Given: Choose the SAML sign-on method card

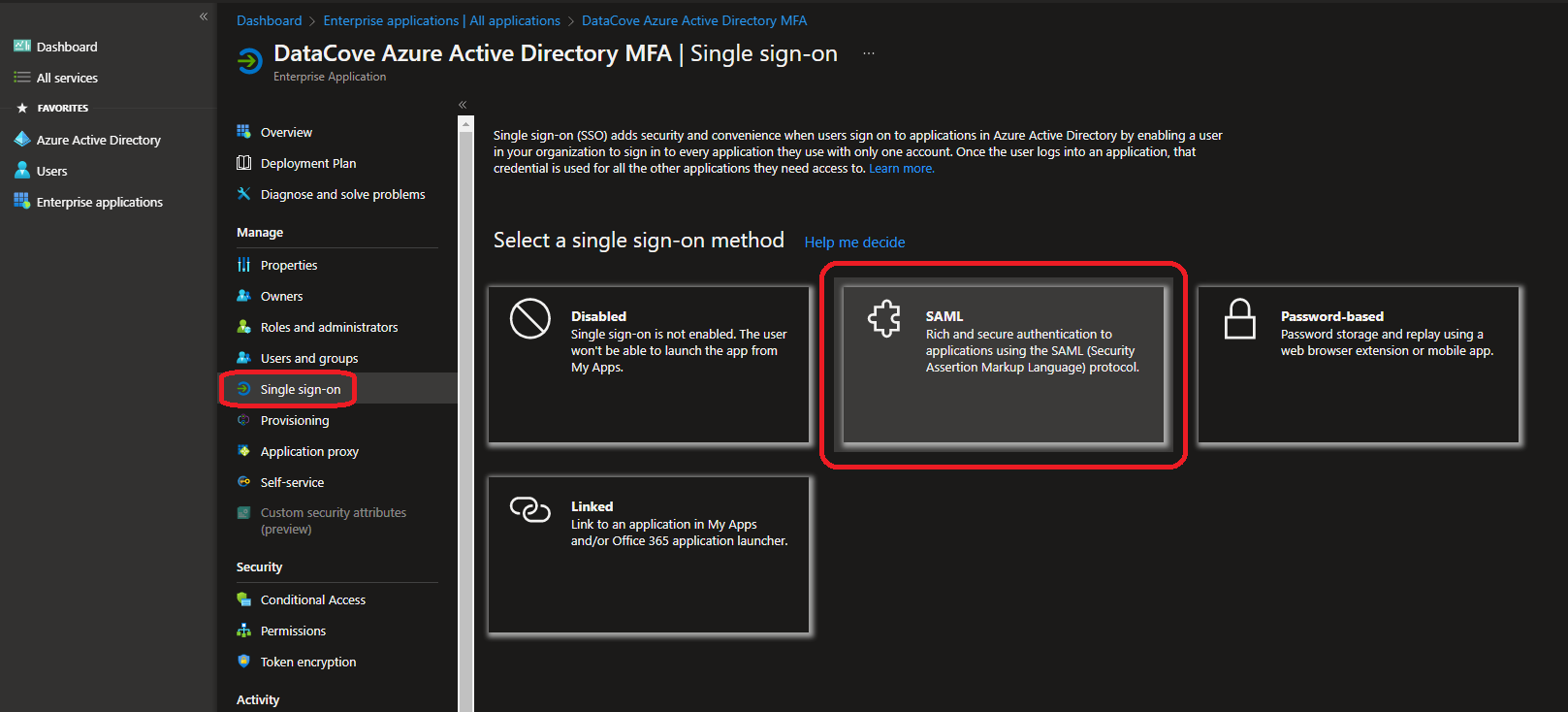Looking at the screenshot, I should (x=1004, y=365).
